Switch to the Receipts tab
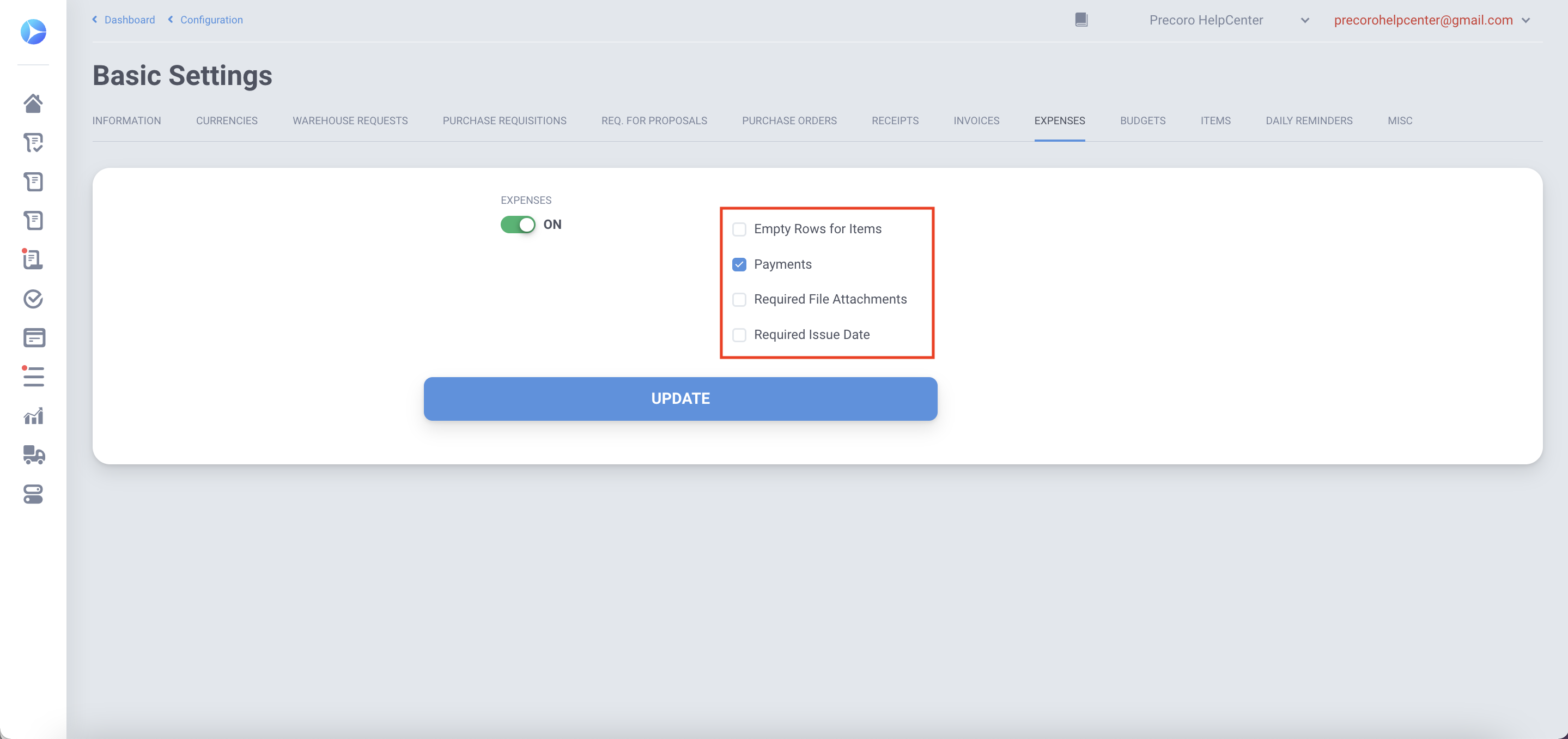The height and width of the screenshot is (739, 1568). coord(895,120)
